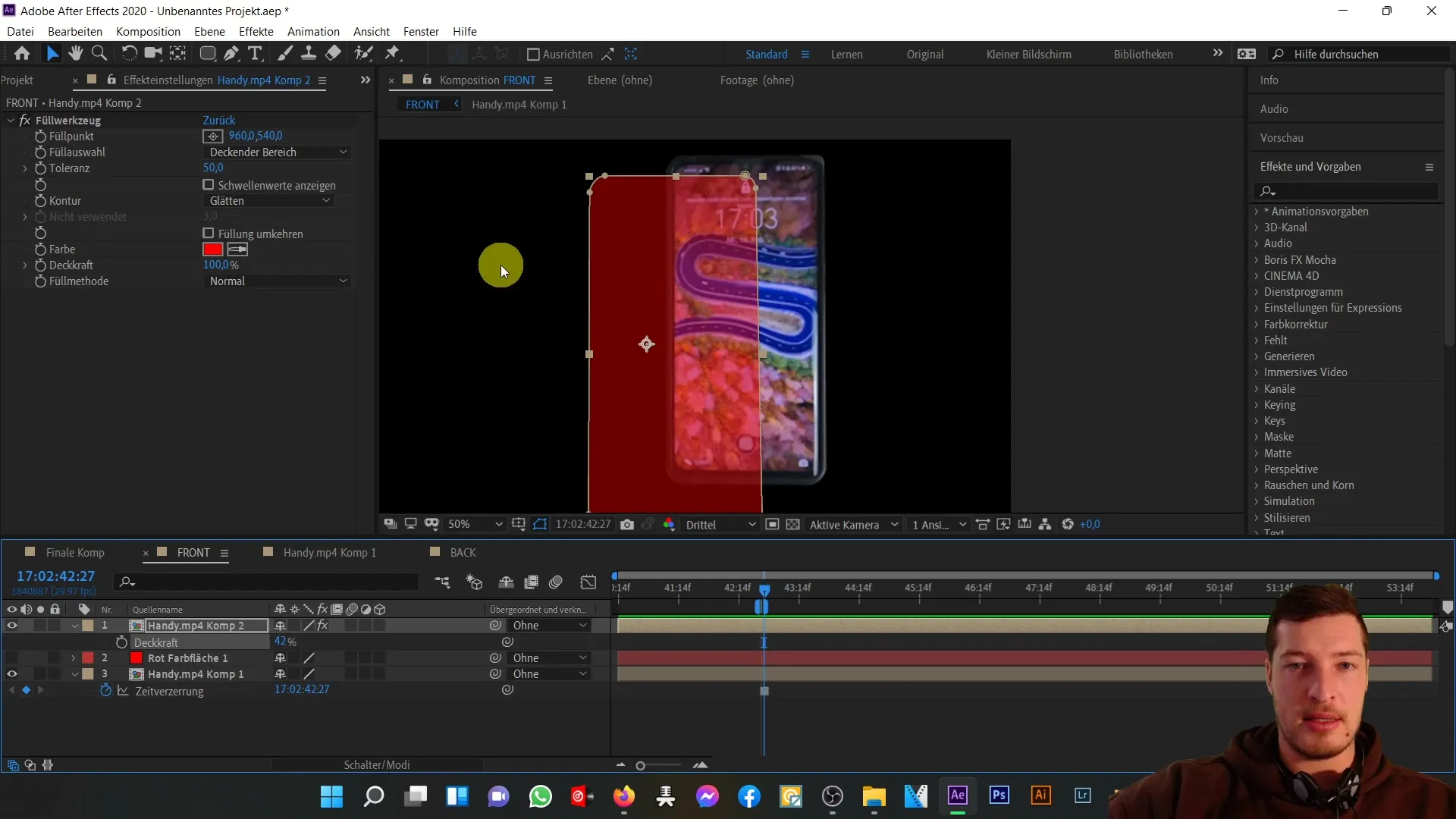Select the Zoom magnifier tool

click(x=99, y=54)
